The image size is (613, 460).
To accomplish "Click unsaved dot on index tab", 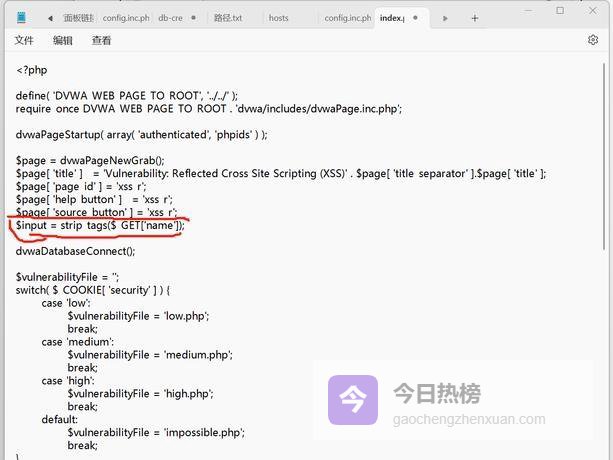I will (x=416, y=18).
